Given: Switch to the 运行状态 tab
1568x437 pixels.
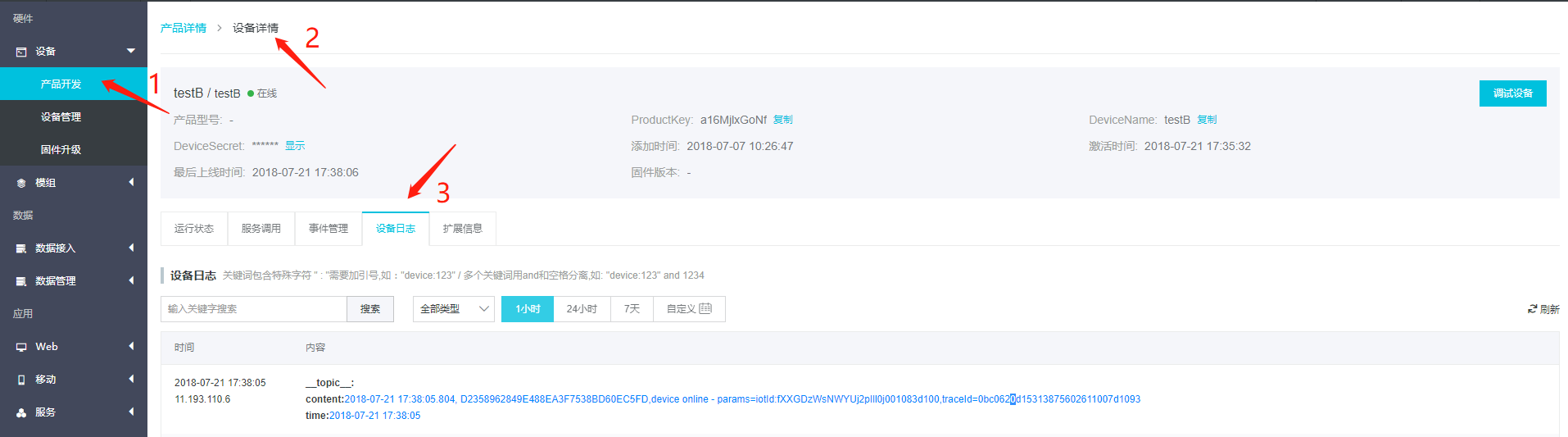Looking at the screenshot, I should (194, 229).
